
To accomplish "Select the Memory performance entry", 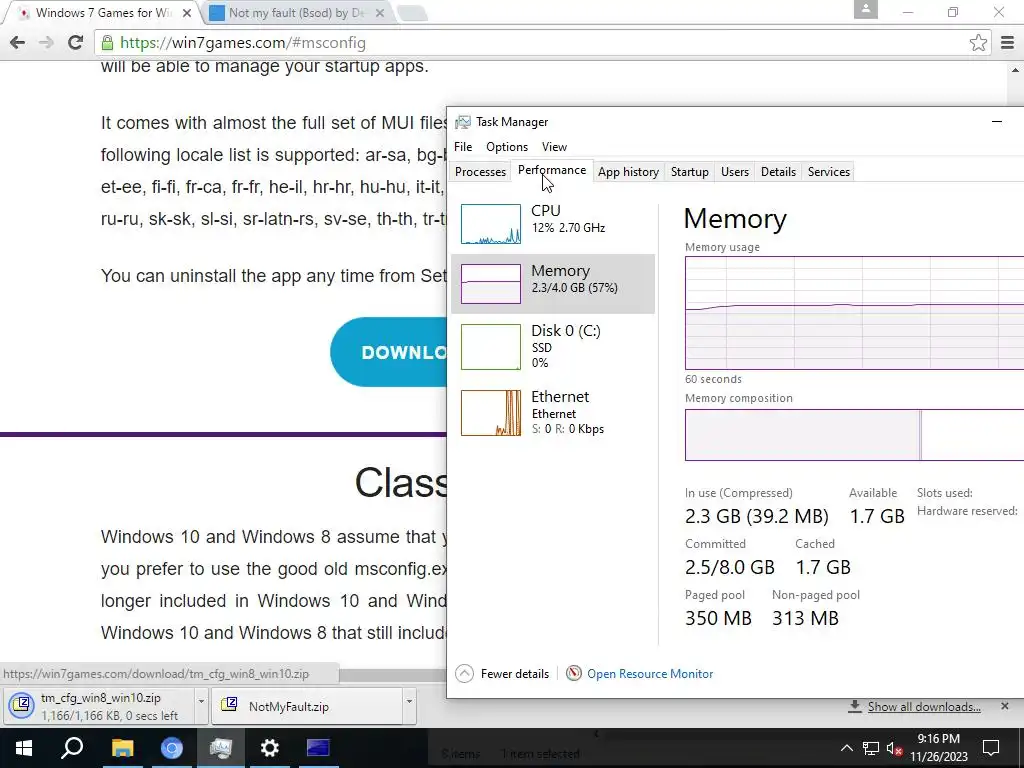I will pyautogui.click(x=552, y=284).
